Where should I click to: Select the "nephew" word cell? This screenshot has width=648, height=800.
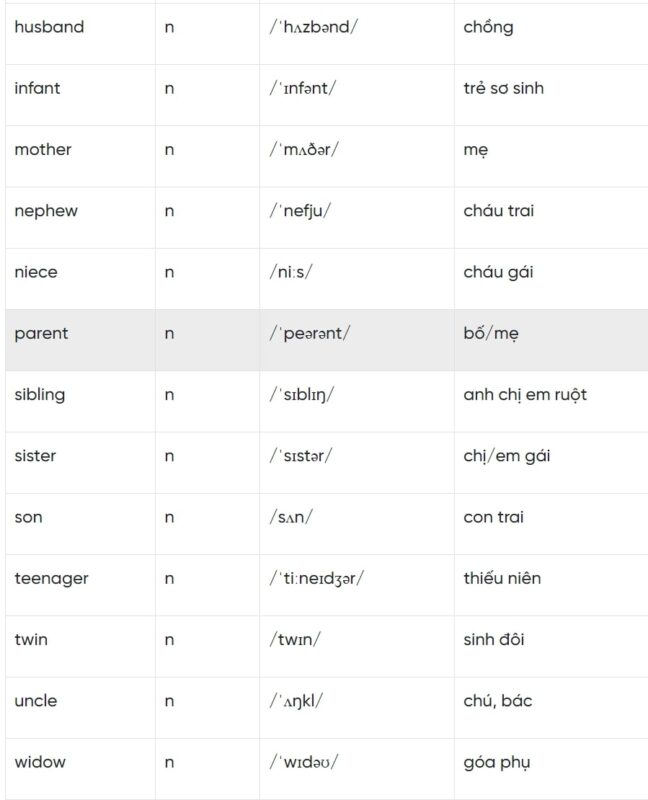point(46,211)
